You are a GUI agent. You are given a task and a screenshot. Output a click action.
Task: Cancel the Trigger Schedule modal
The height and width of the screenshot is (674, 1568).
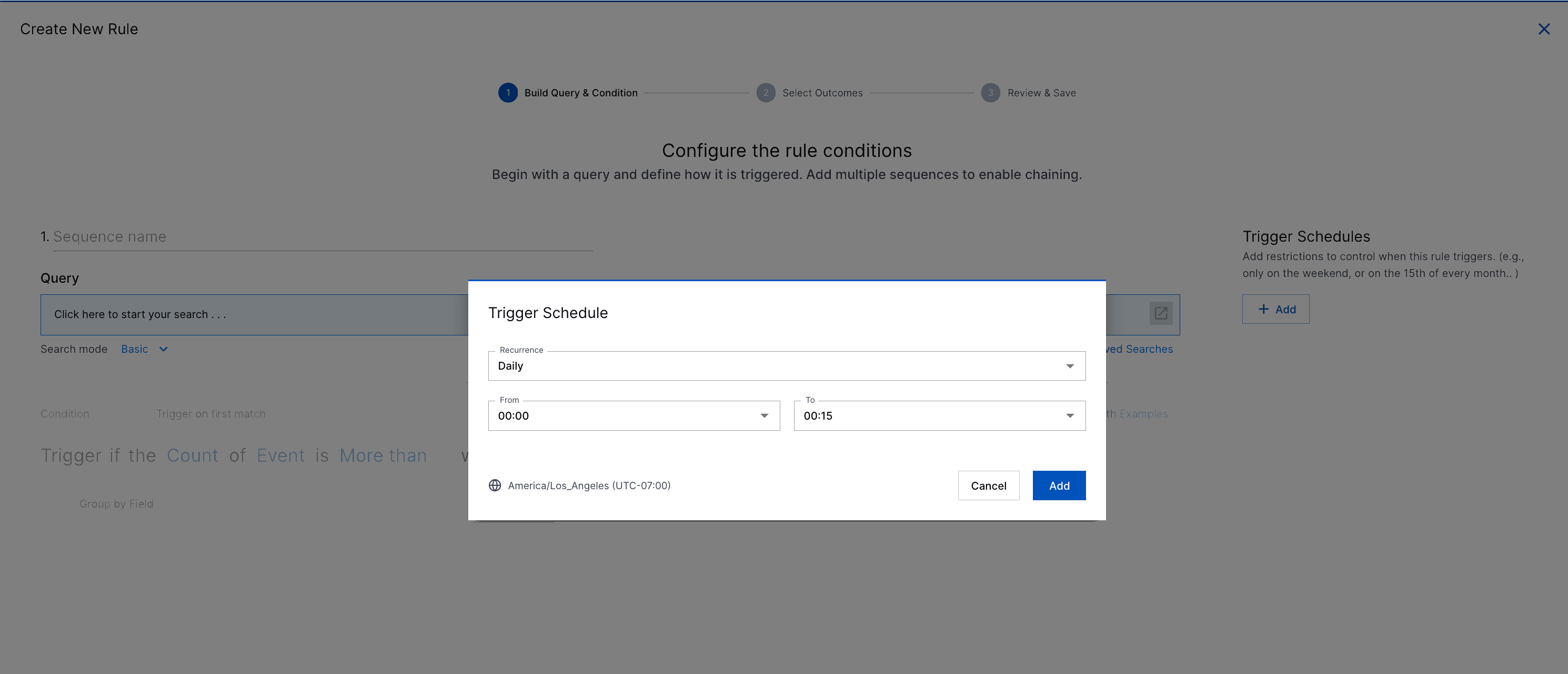[x=988, y=485]
